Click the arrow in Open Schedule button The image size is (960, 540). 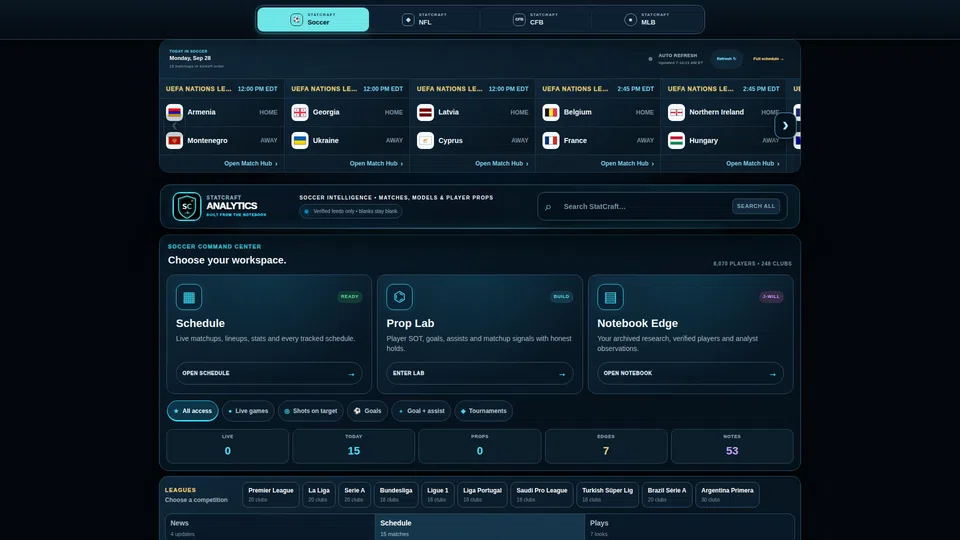(351, 374)
